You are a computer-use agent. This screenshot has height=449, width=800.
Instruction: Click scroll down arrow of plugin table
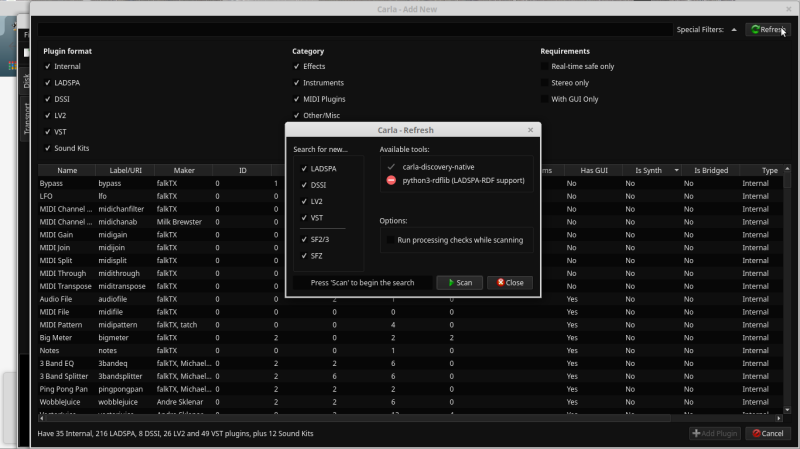pos(787,410)
